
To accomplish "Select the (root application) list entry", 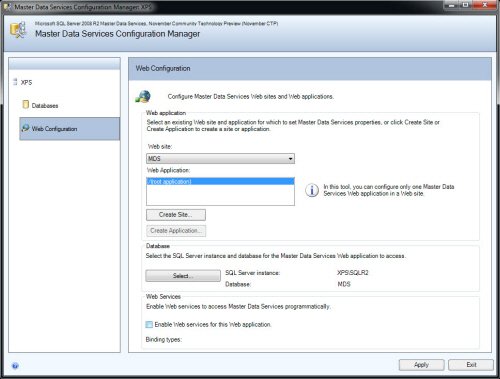I will (x=220, y=181).
